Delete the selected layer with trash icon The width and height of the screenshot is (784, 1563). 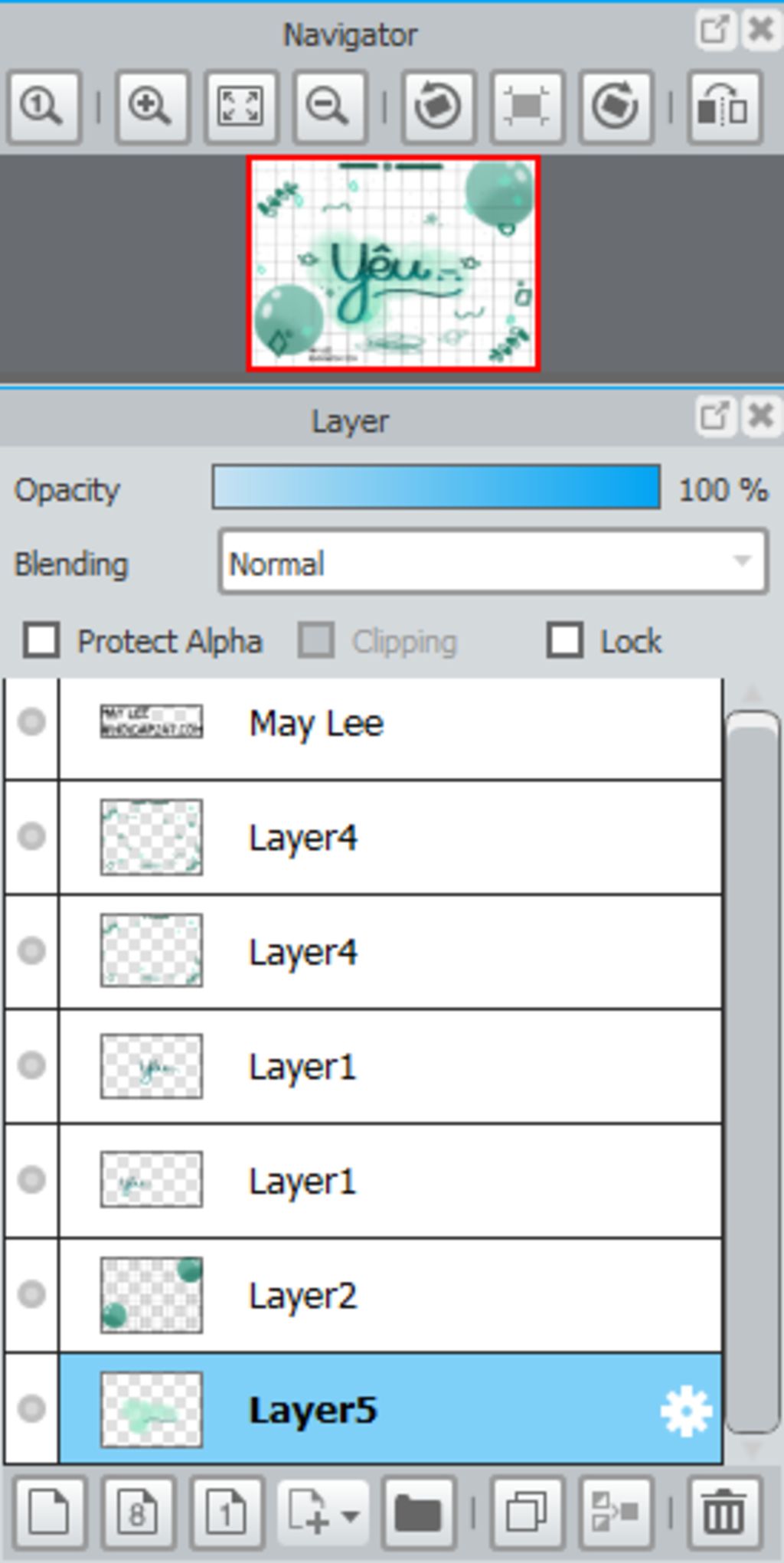[725, 1513]
